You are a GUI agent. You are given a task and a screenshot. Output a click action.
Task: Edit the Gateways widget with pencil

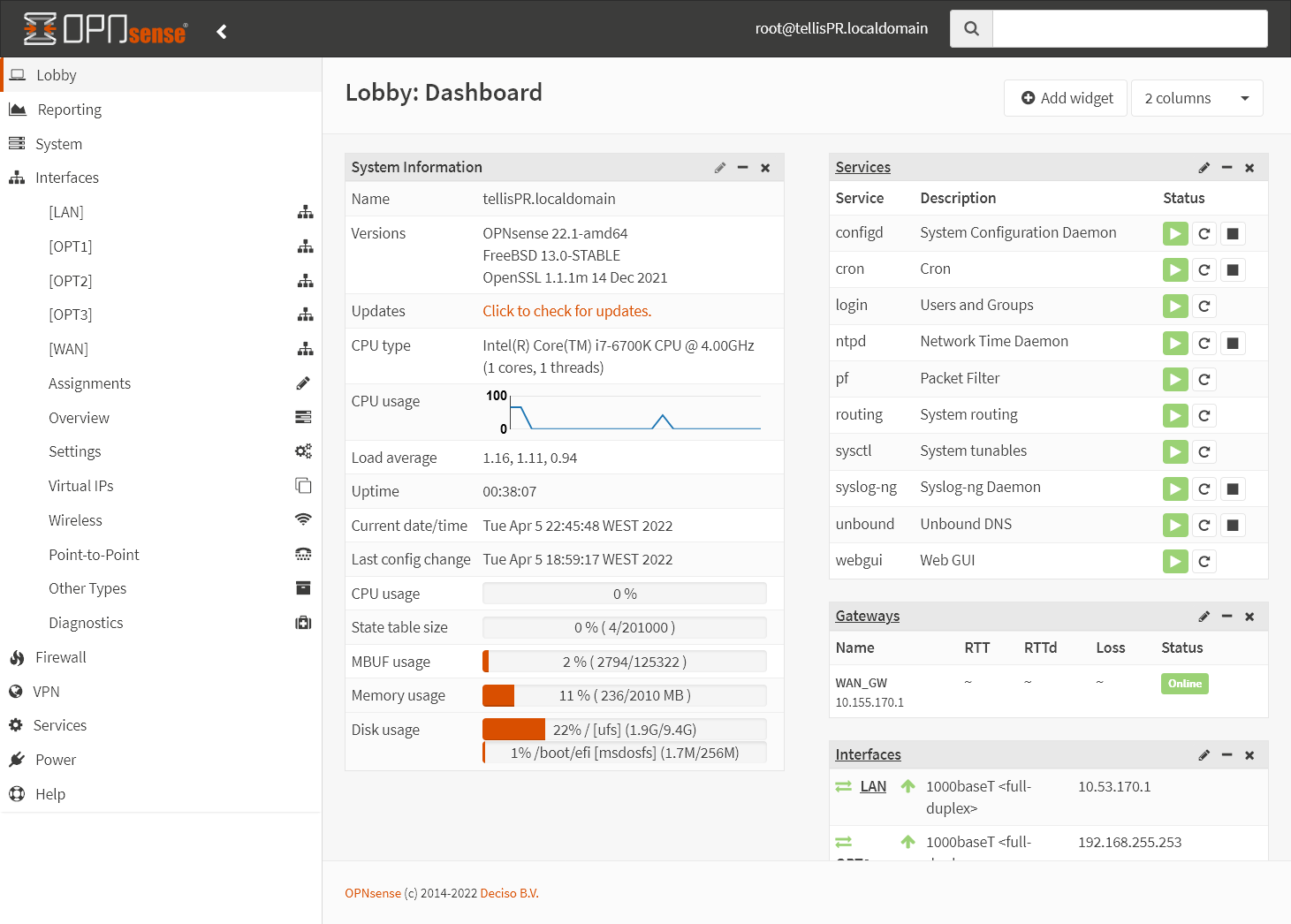pos(1204,617)
